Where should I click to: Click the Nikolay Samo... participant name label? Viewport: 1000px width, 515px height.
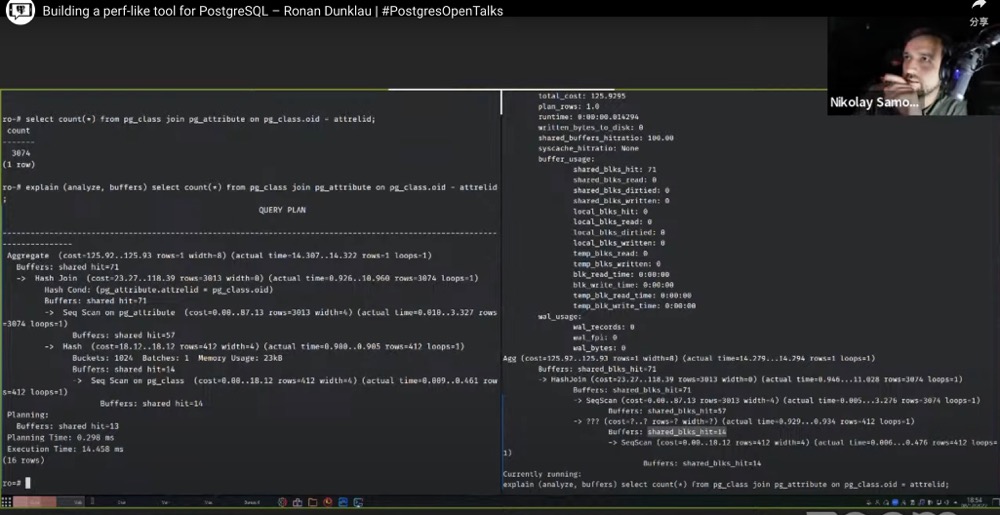pos(874,102)
